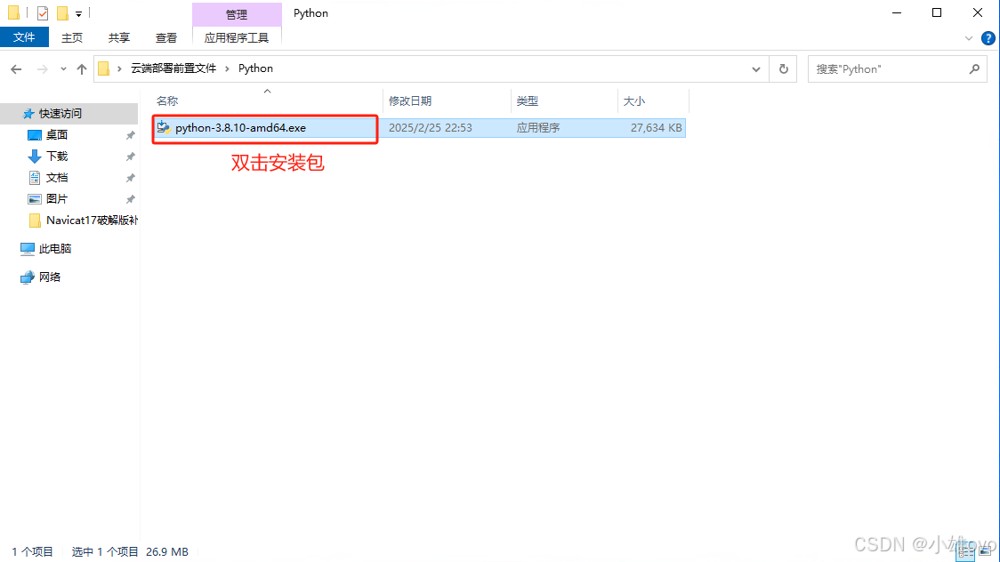Open the 文件 menu
1000x562 pixels.
tap(24, 38)
